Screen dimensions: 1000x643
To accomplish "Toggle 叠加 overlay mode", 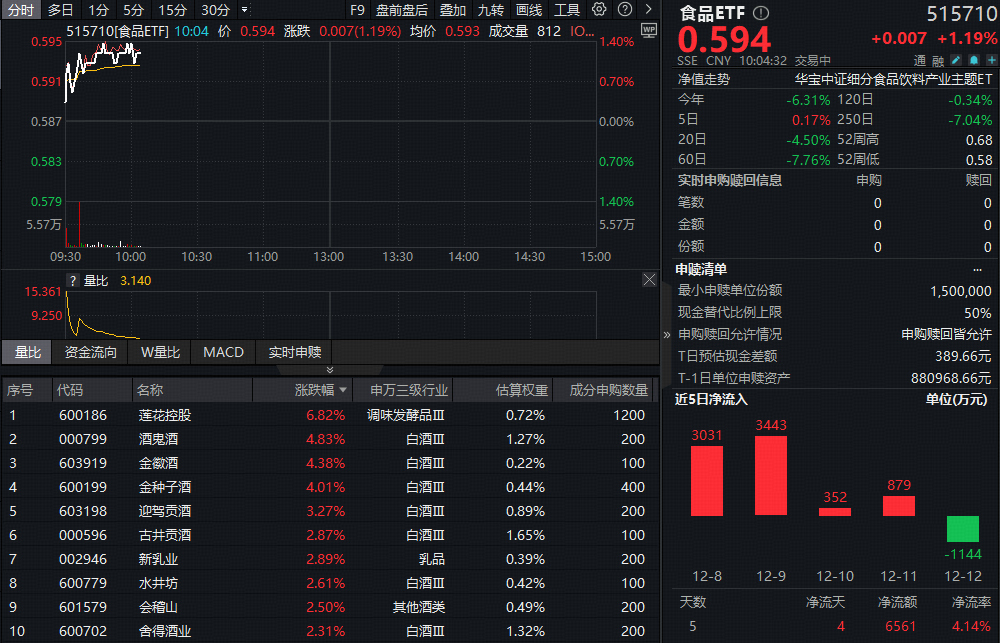I will click(452, 9).
